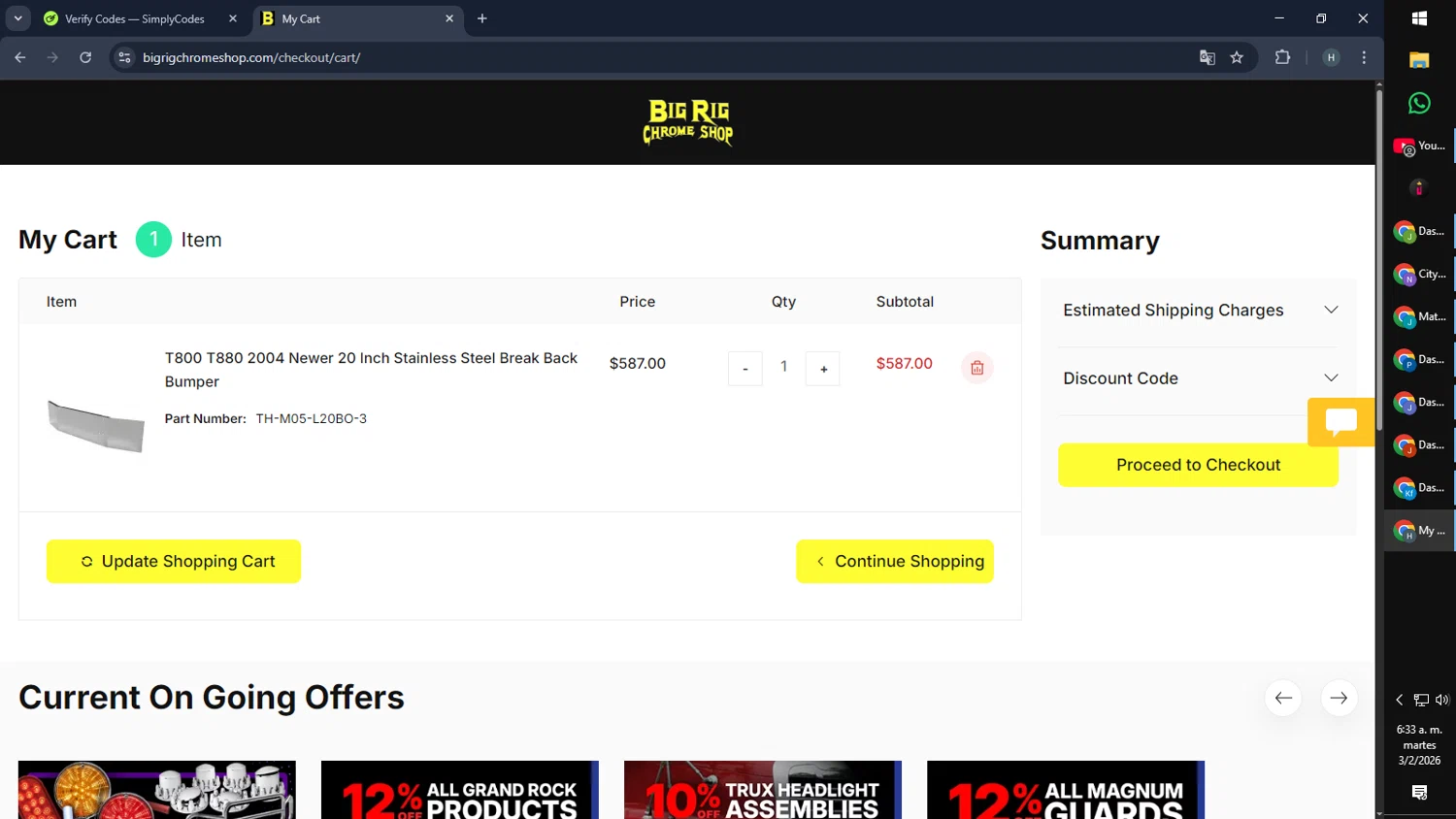Click Continue Shopping button
This screenshot has width=1456, height=819.
895,562
